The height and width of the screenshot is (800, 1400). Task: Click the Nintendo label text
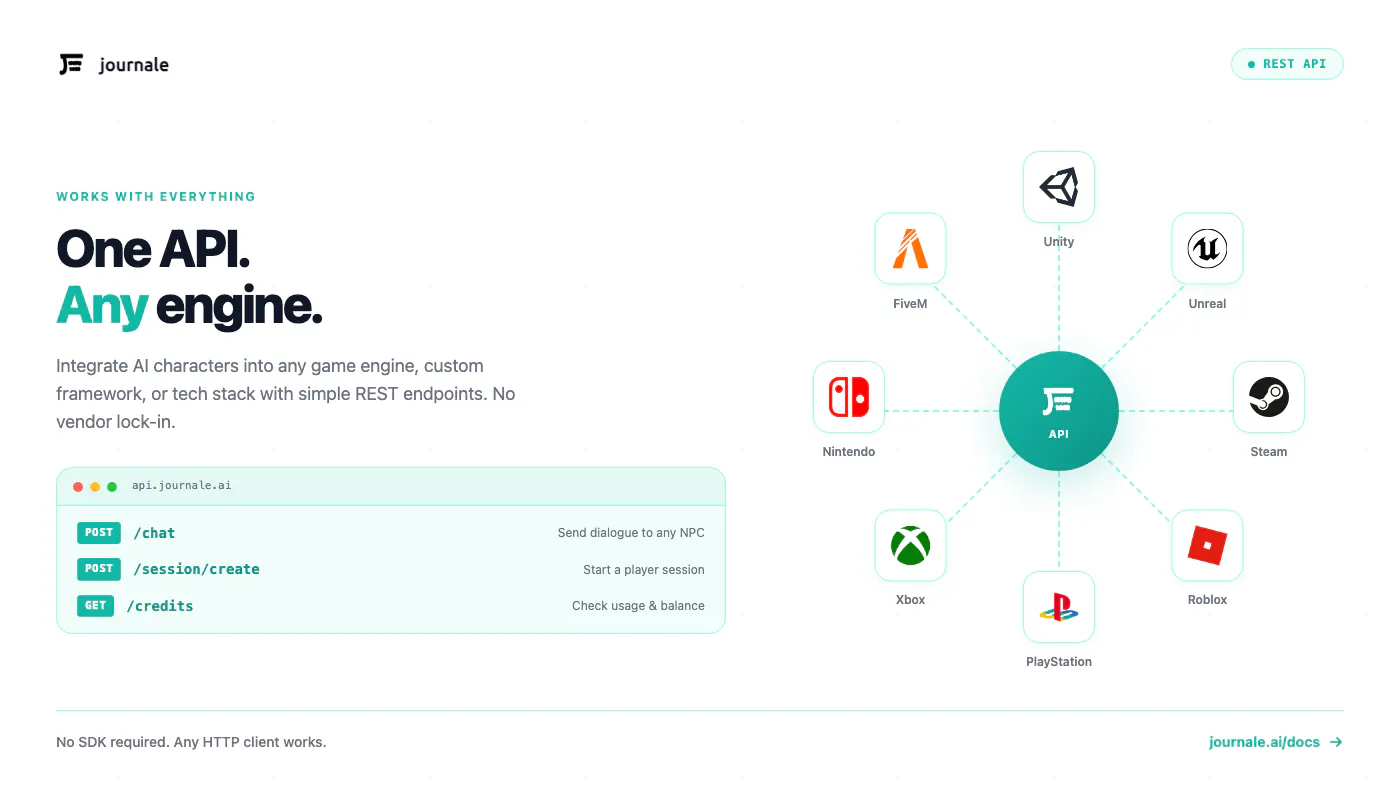click(x=849, y=452)
